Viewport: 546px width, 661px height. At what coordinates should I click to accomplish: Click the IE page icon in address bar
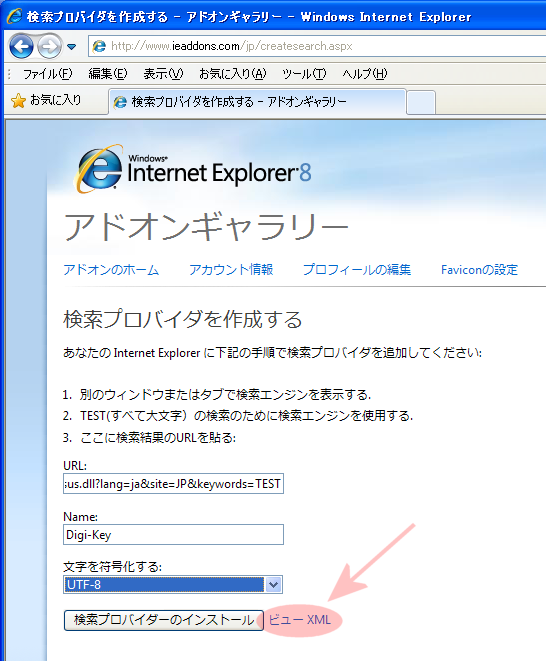[x=100, y=46]
